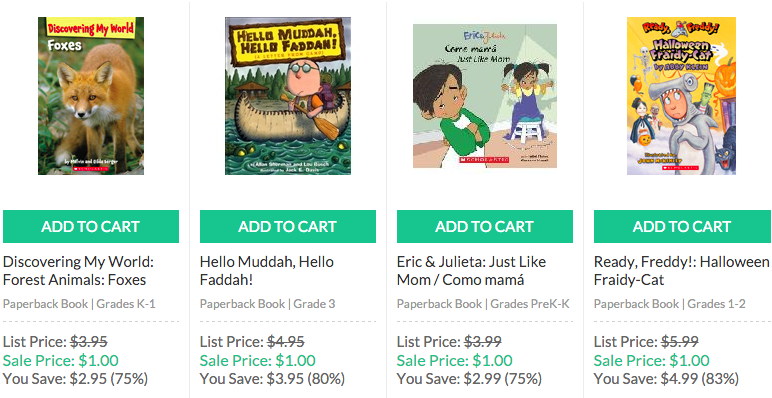This screenshot has width=772, height=398.
Task: Click the You Save $2.99 (75%) text
Action: pos(469,379)
